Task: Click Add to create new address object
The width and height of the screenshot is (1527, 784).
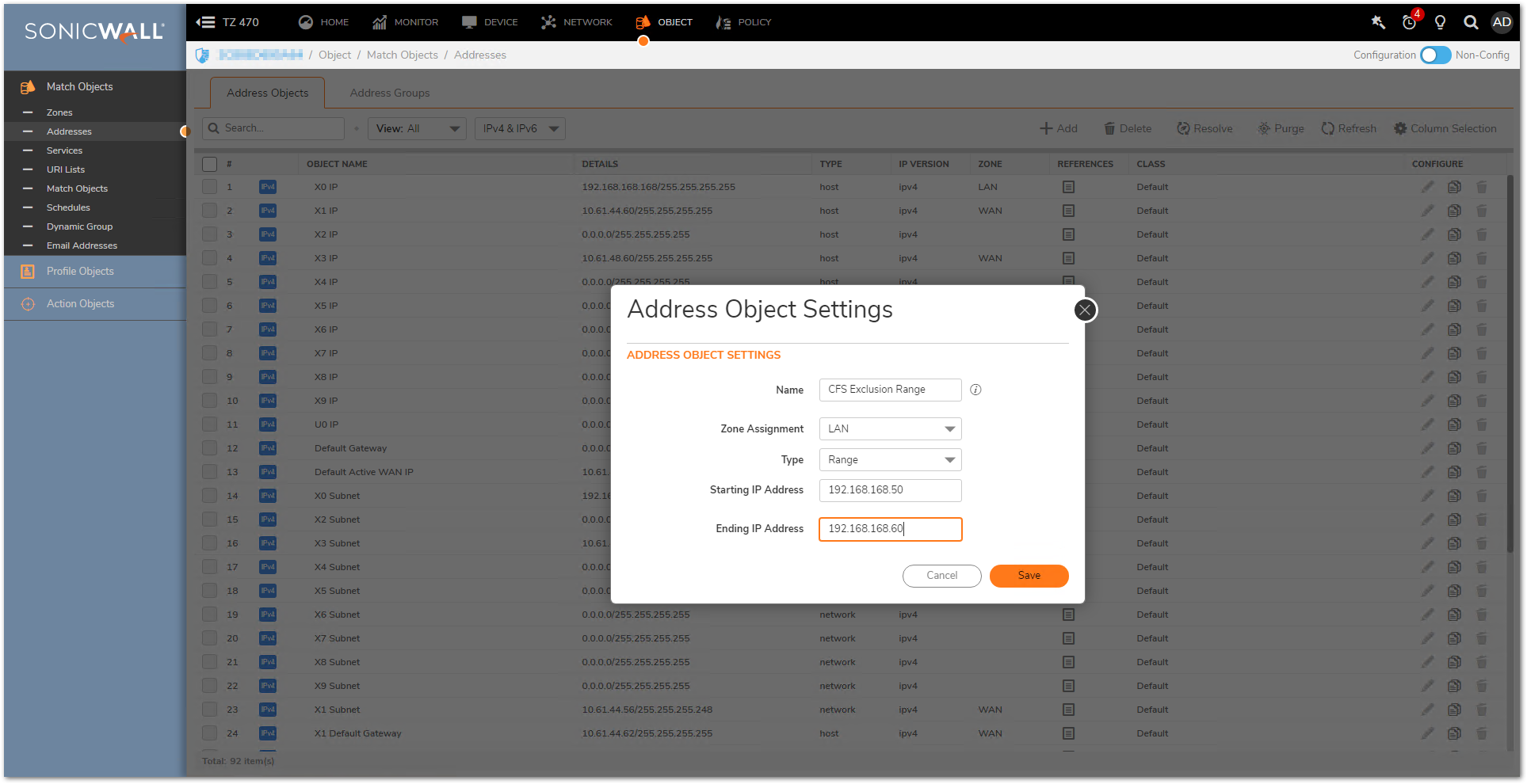Action: [x=1059, y=128]
